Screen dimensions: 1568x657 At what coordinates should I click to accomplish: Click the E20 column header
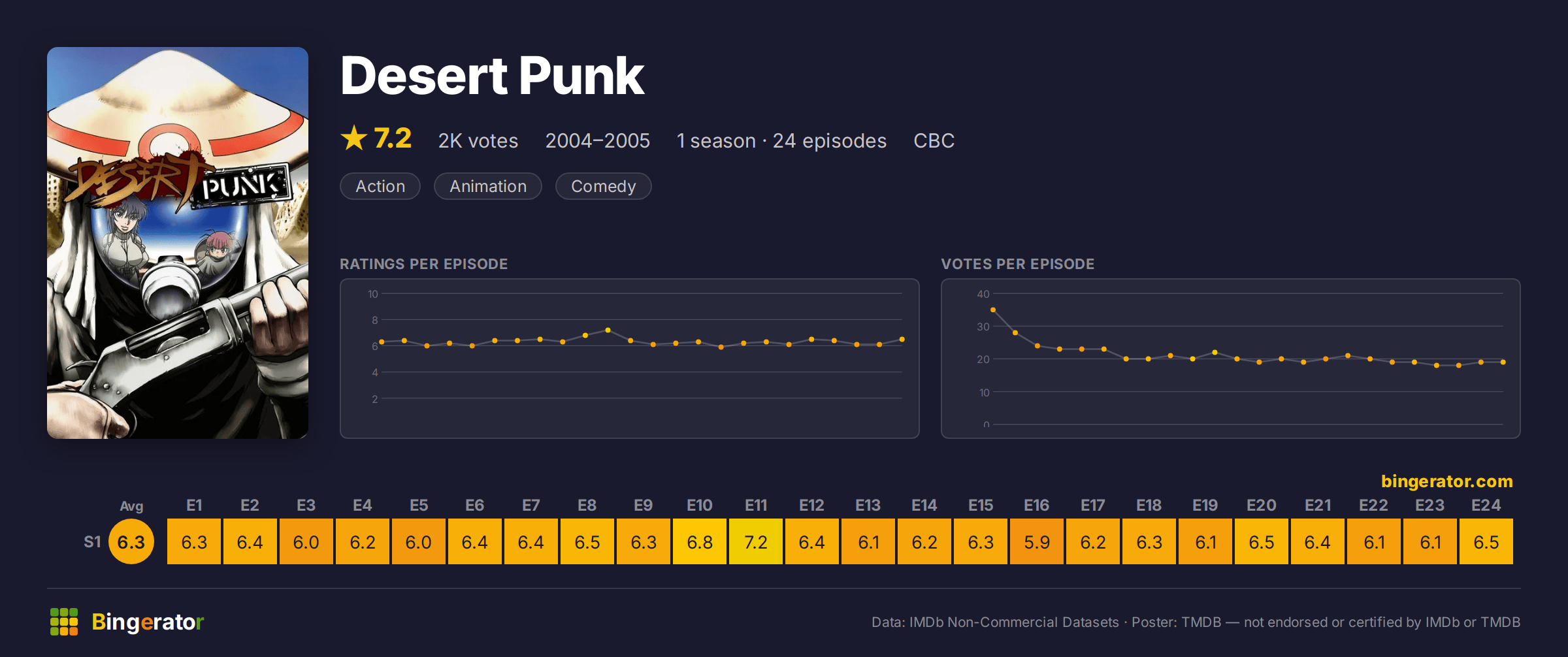[x=1262, y=505]
